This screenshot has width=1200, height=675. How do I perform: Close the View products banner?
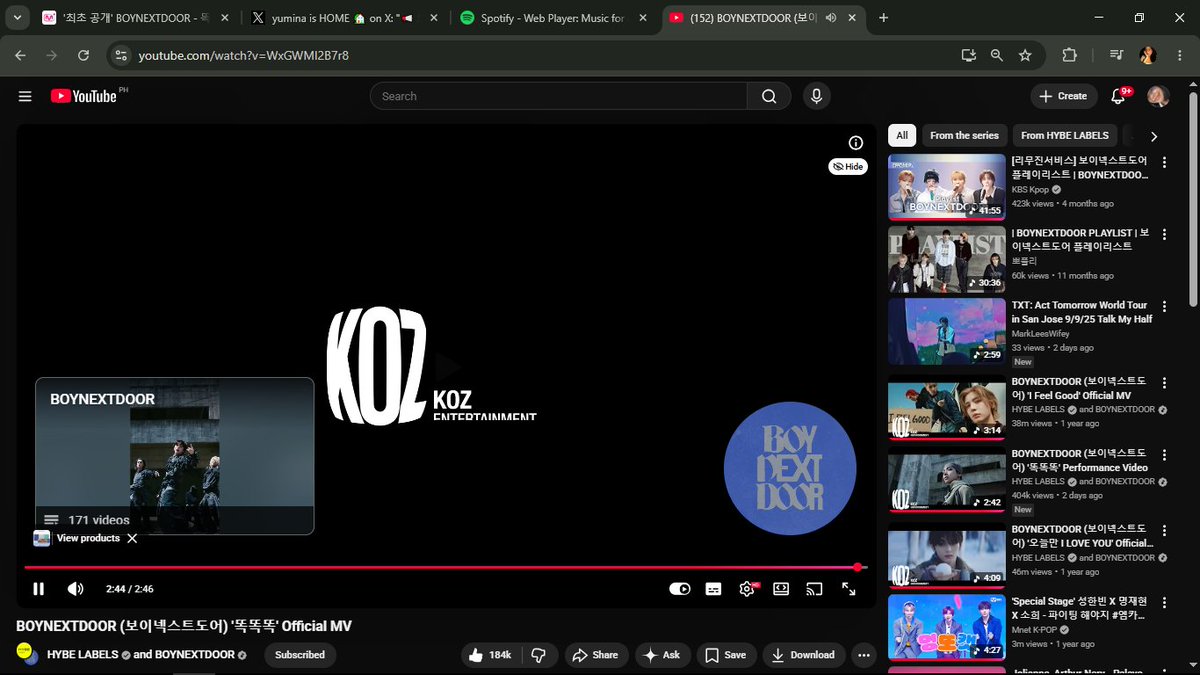tap(132, 538)
